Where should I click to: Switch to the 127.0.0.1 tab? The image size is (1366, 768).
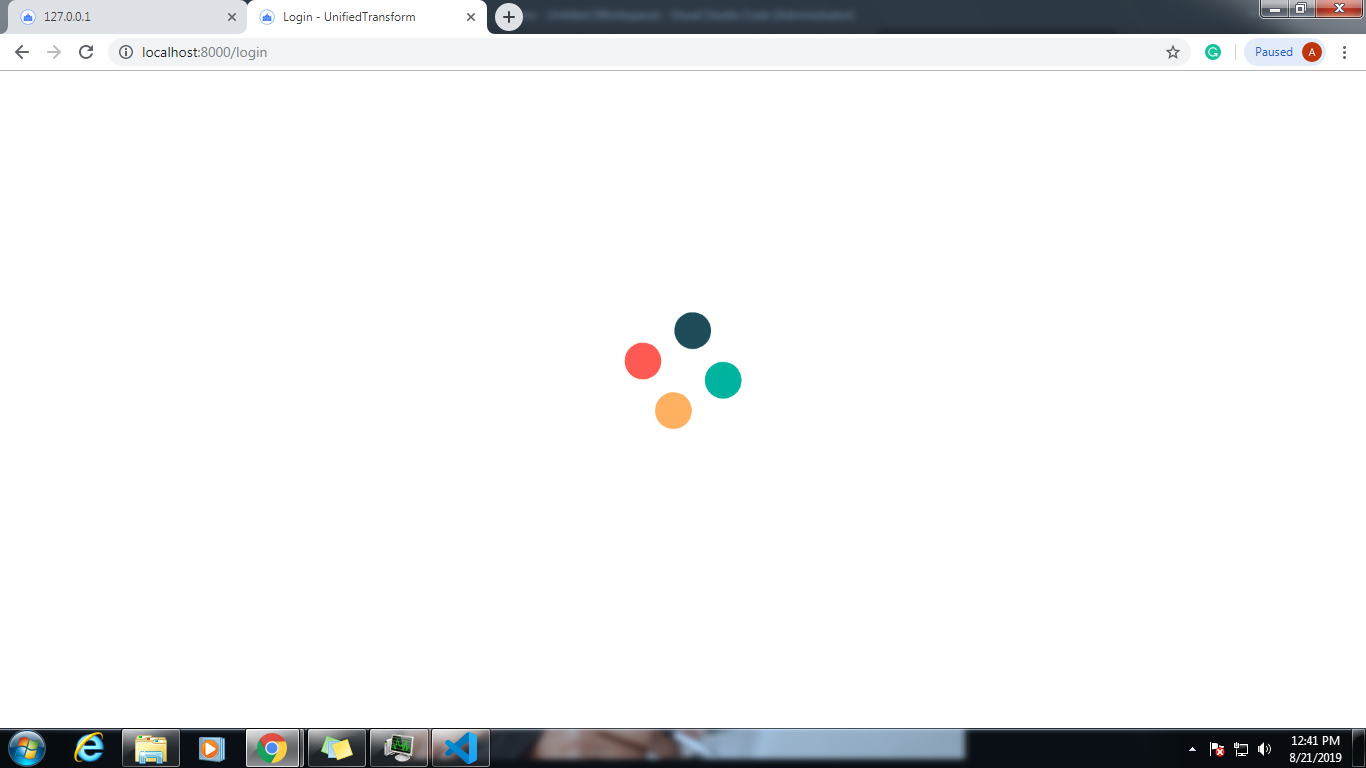(120, 17)
